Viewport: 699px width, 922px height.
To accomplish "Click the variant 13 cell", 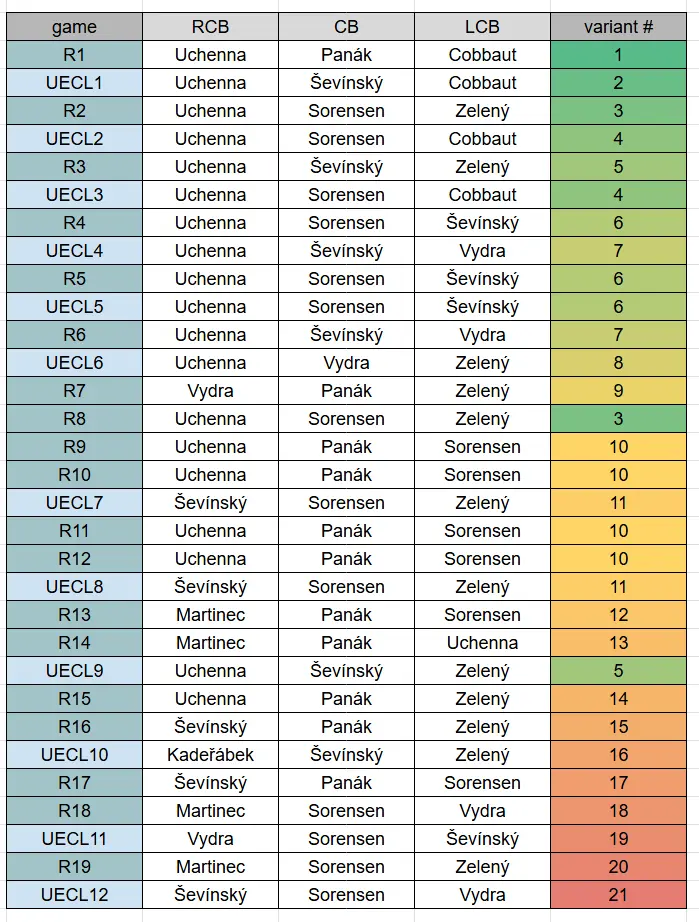I will pos(618,643).
